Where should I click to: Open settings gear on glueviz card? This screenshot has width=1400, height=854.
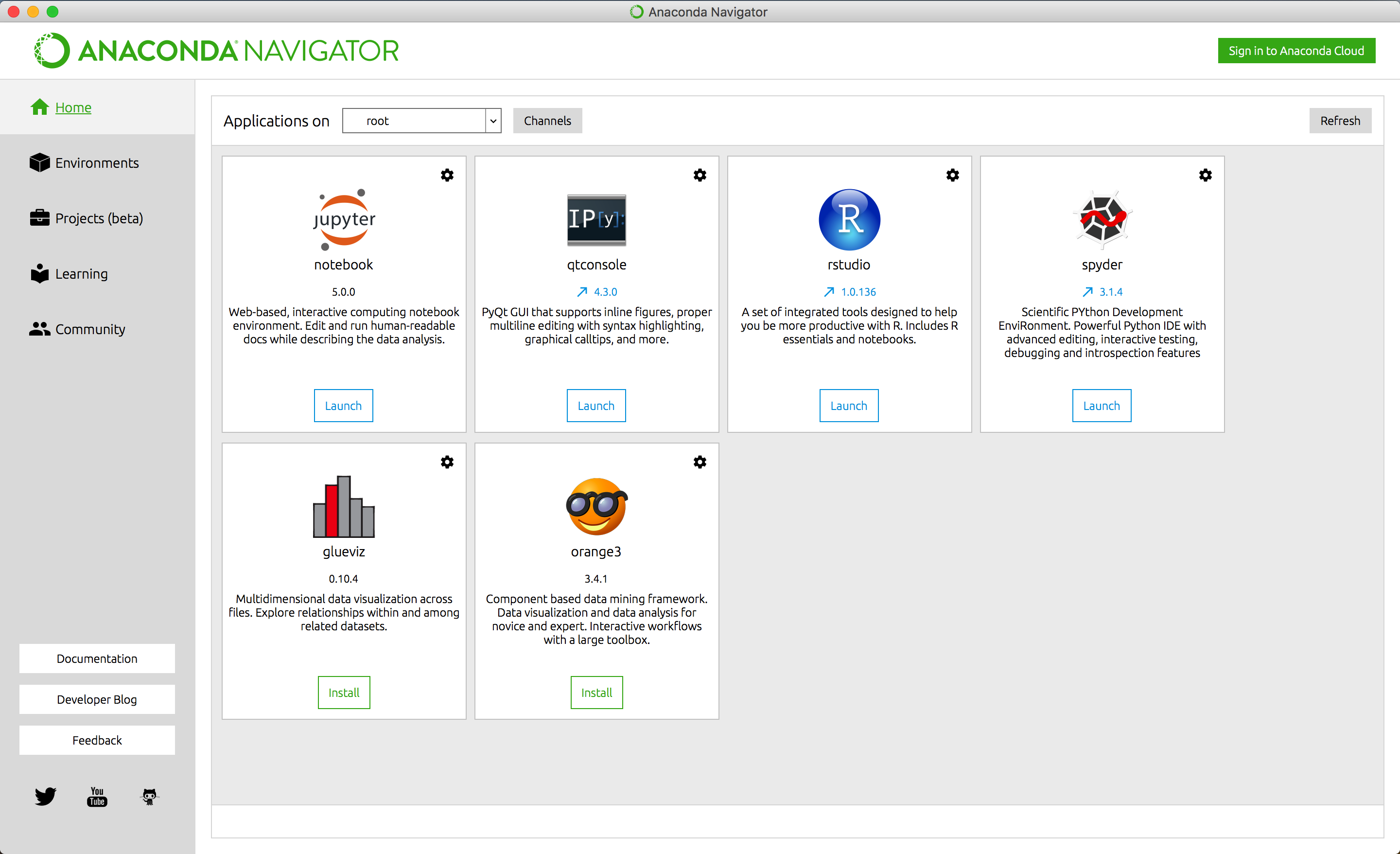click(447, 462)
